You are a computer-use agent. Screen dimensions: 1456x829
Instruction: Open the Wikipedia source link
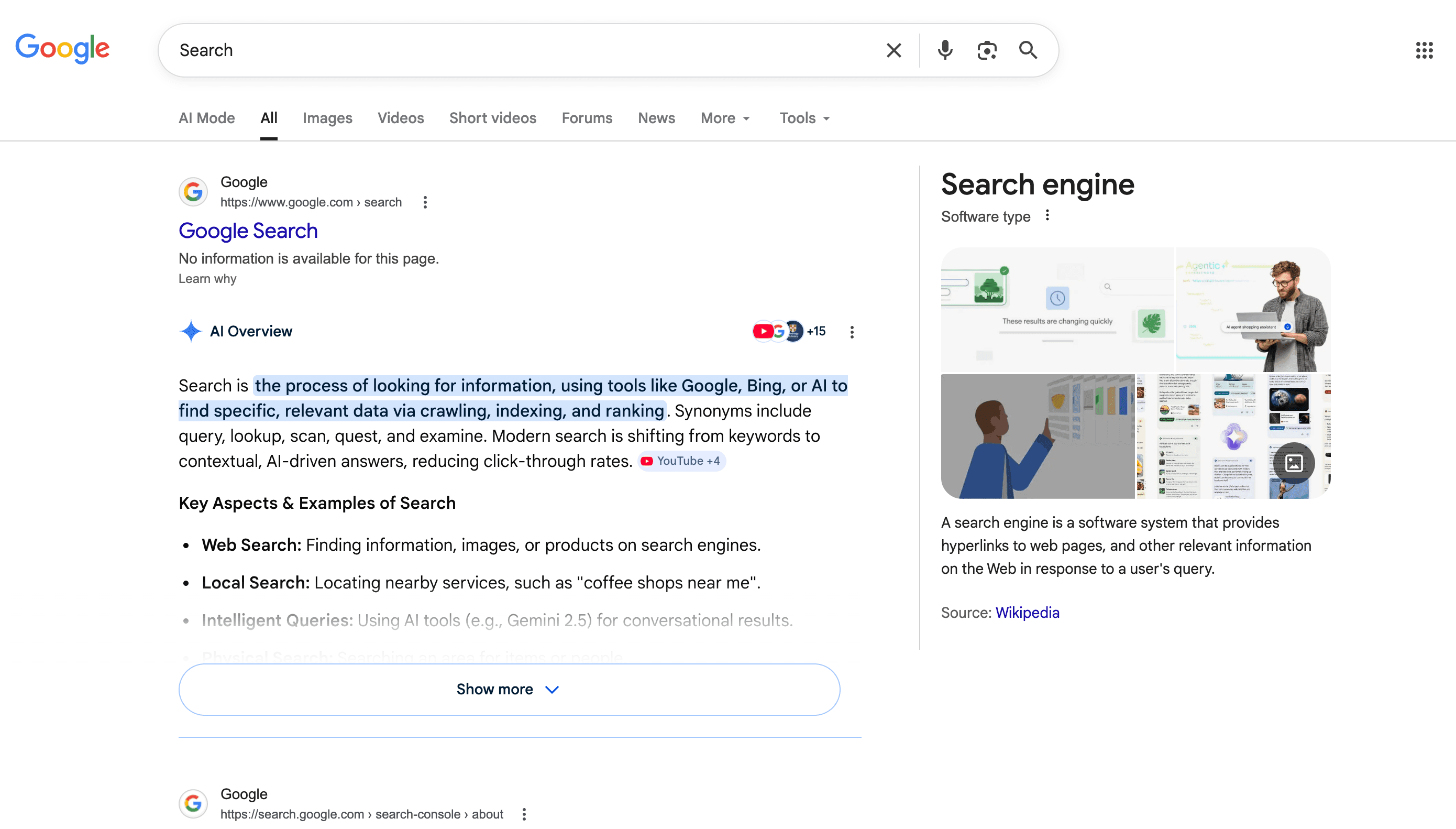pyautogui.click(x=1028, y=613)
